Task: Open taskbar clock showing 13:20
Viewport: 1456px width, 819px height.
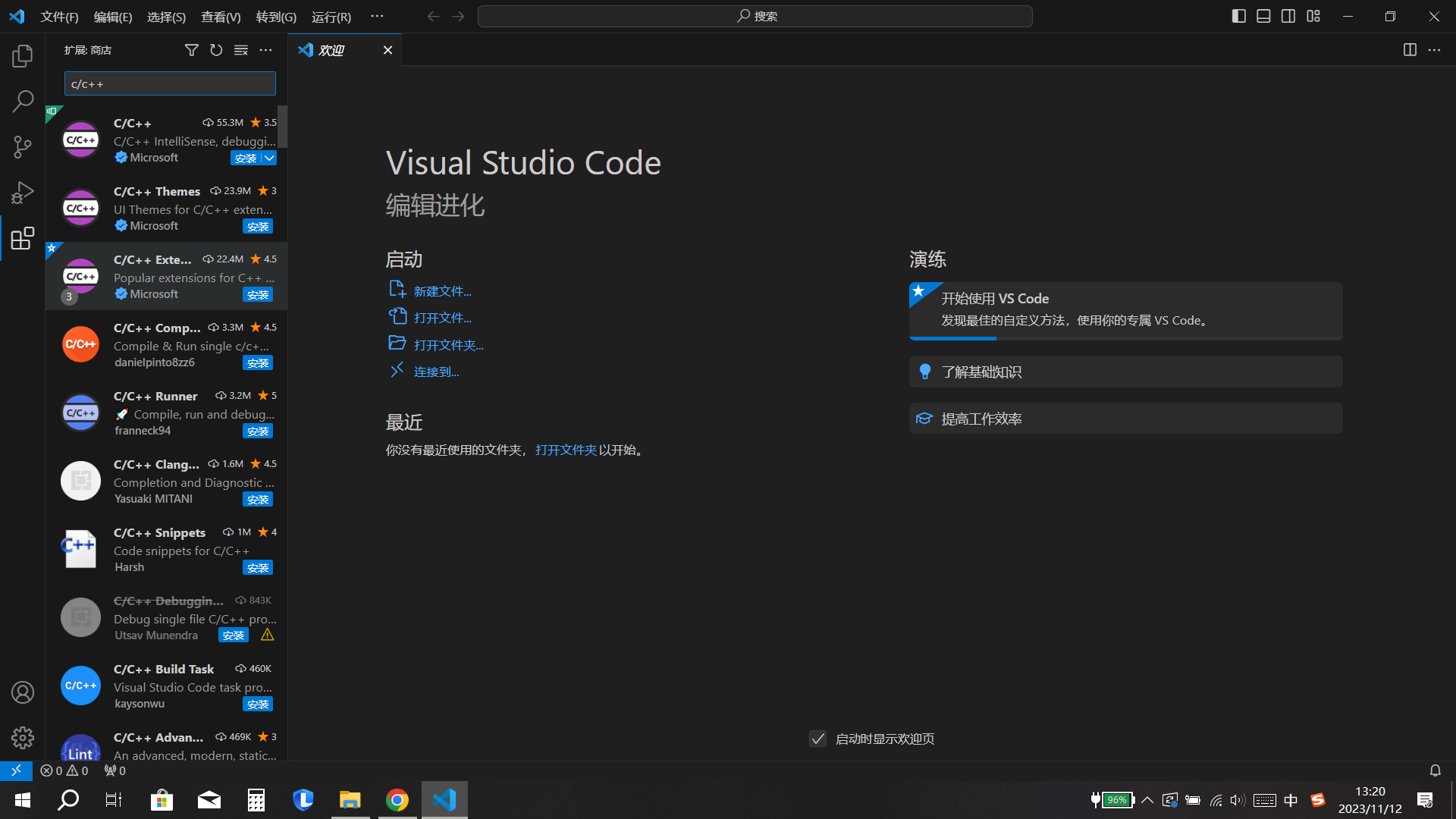Action: tap(1370, 799)
